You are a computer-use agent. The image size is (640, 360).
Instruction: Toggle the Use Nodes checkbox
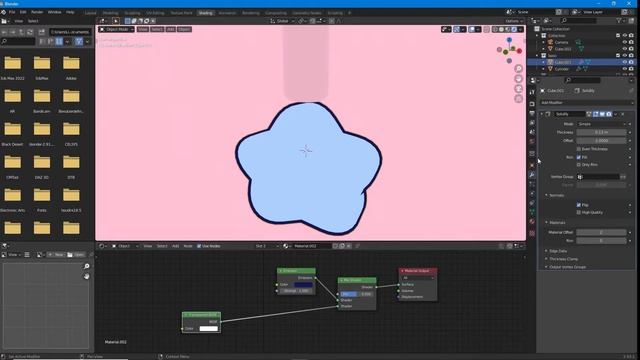[199, 246]
